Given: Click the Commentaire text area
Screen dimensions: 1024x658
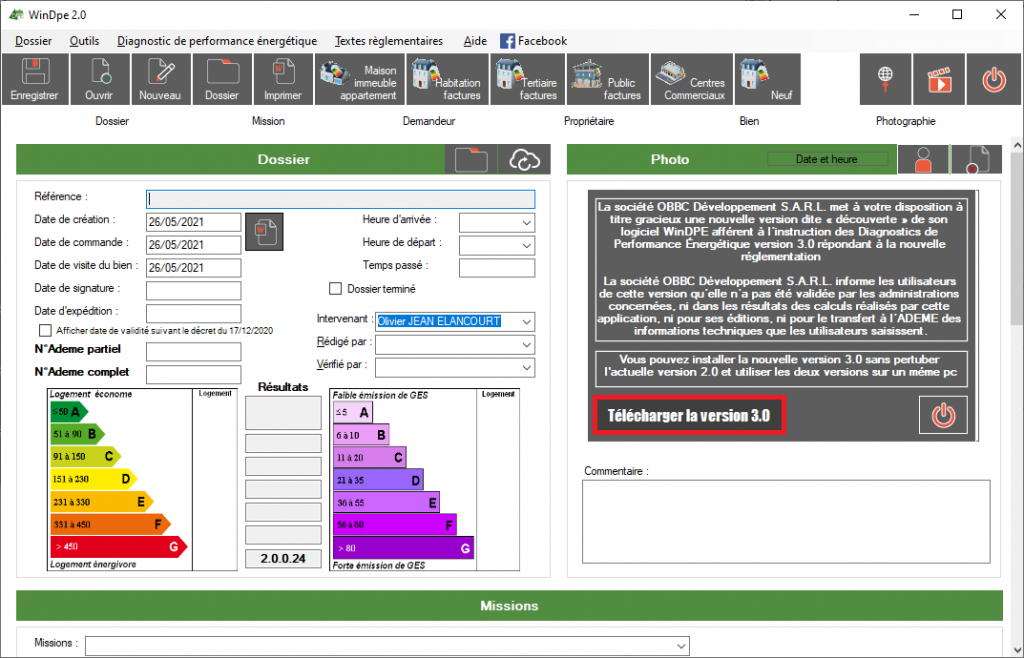Looking at the screenshot, I should 786,522.
